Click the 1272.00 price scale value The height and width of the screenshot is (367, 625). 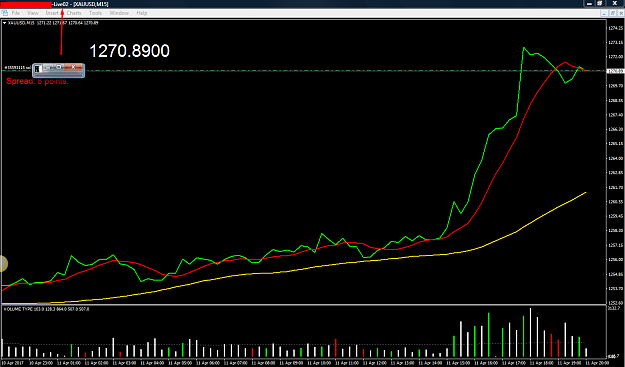click(615, 57)
